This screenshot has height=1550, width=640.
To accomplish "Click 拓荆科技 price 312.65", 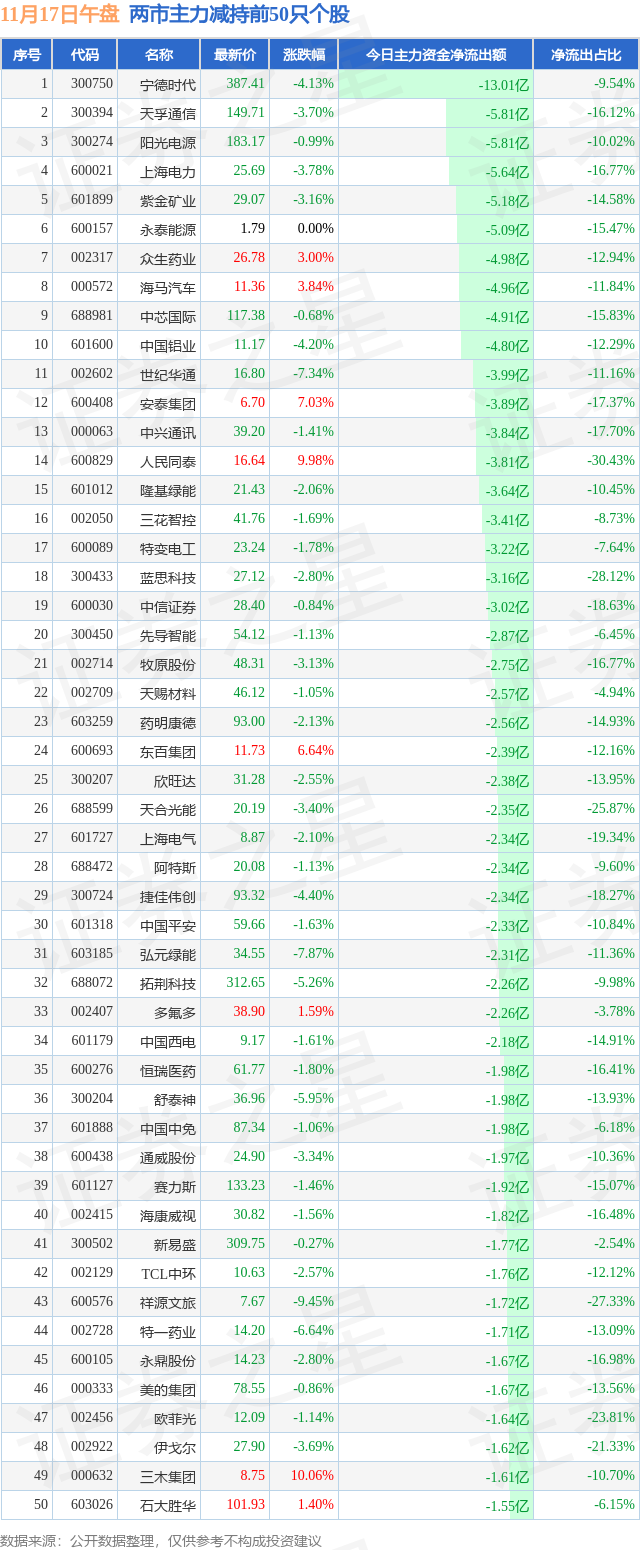I will click(x=245, y=983).
